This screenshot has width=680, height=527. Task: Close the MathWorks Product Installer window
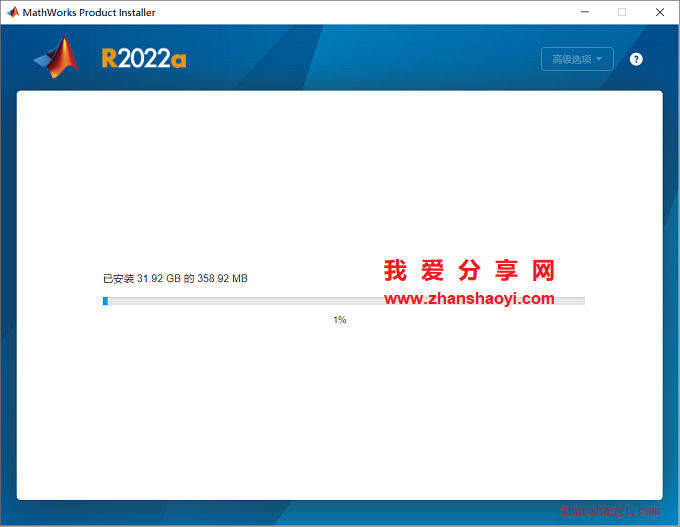pos(660,12)
